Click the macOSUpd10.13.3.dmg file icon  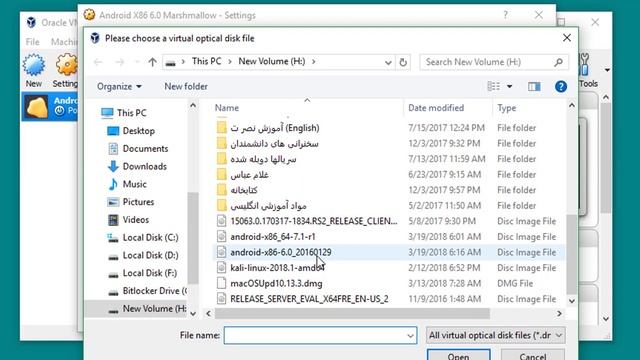221,283
